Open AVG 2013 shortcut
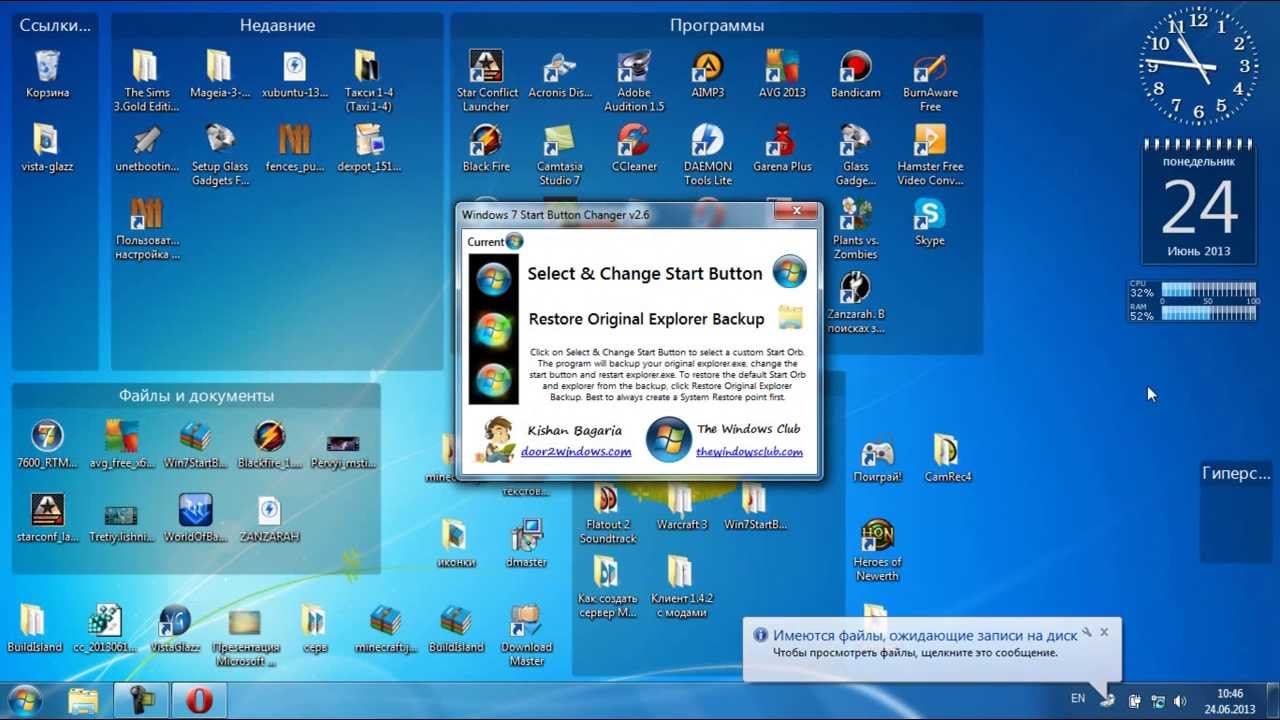The width and height of the screenshot is (1280, 720). [x=782, y=75]
